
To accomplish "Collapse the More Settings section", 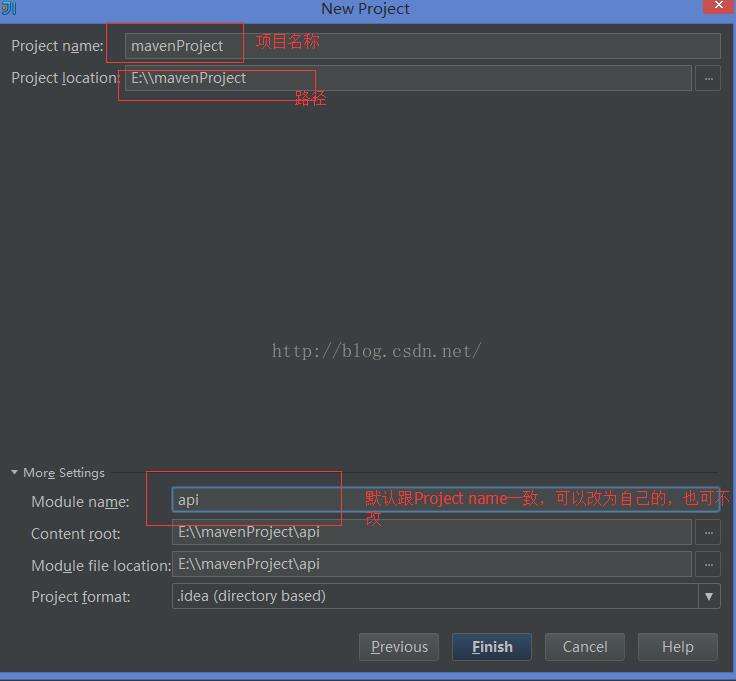I will (x=15, y=473).
